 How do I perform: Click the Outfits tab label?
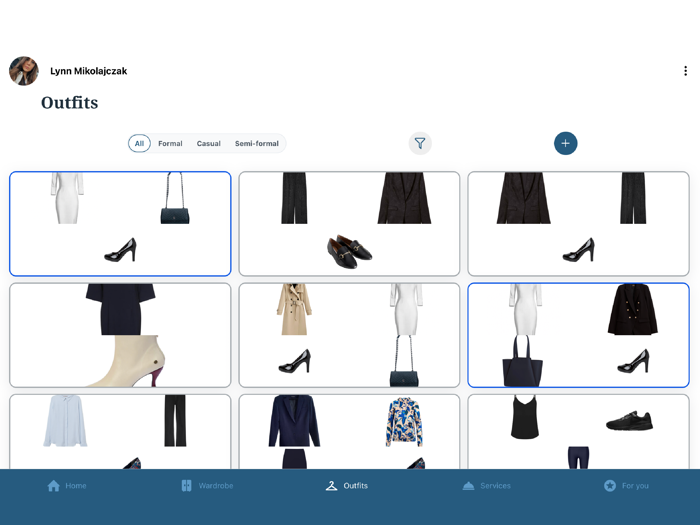[356, 486]
